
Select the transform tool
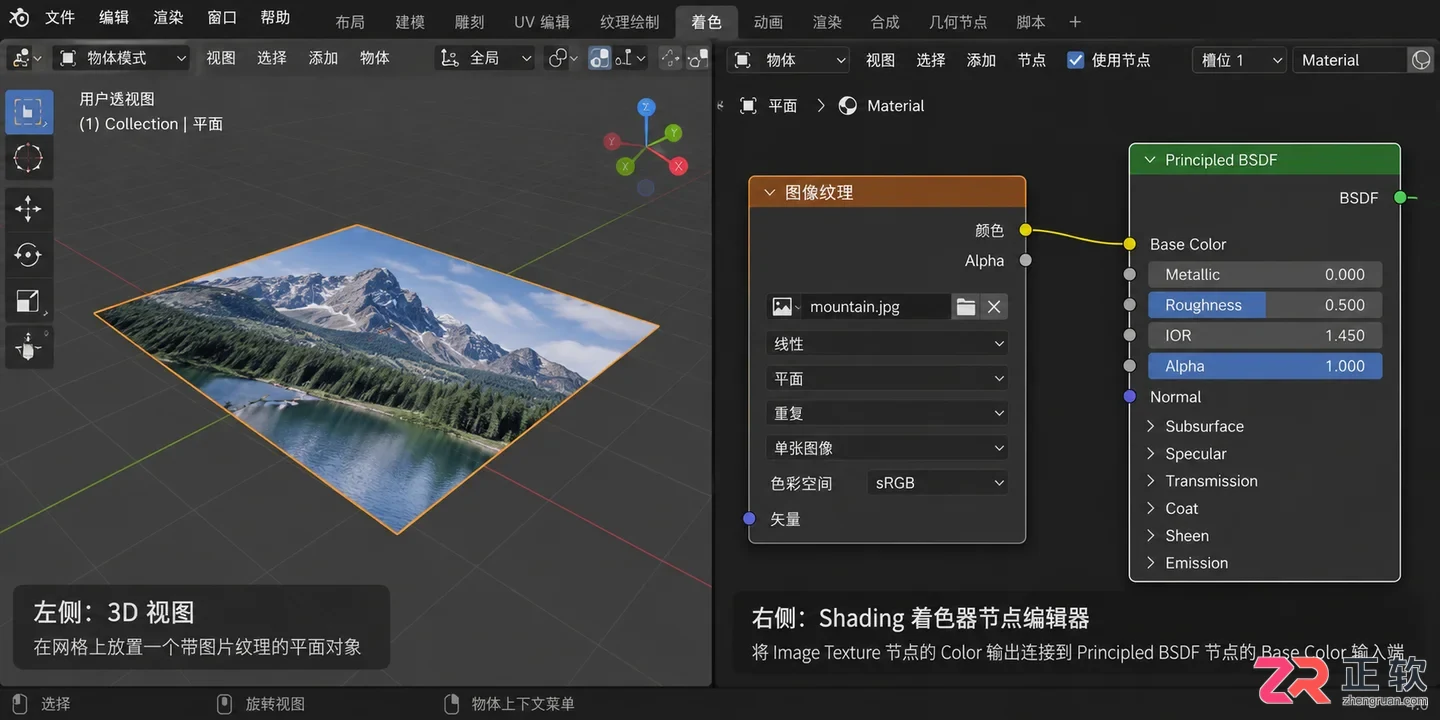click(x=29, y=346)
